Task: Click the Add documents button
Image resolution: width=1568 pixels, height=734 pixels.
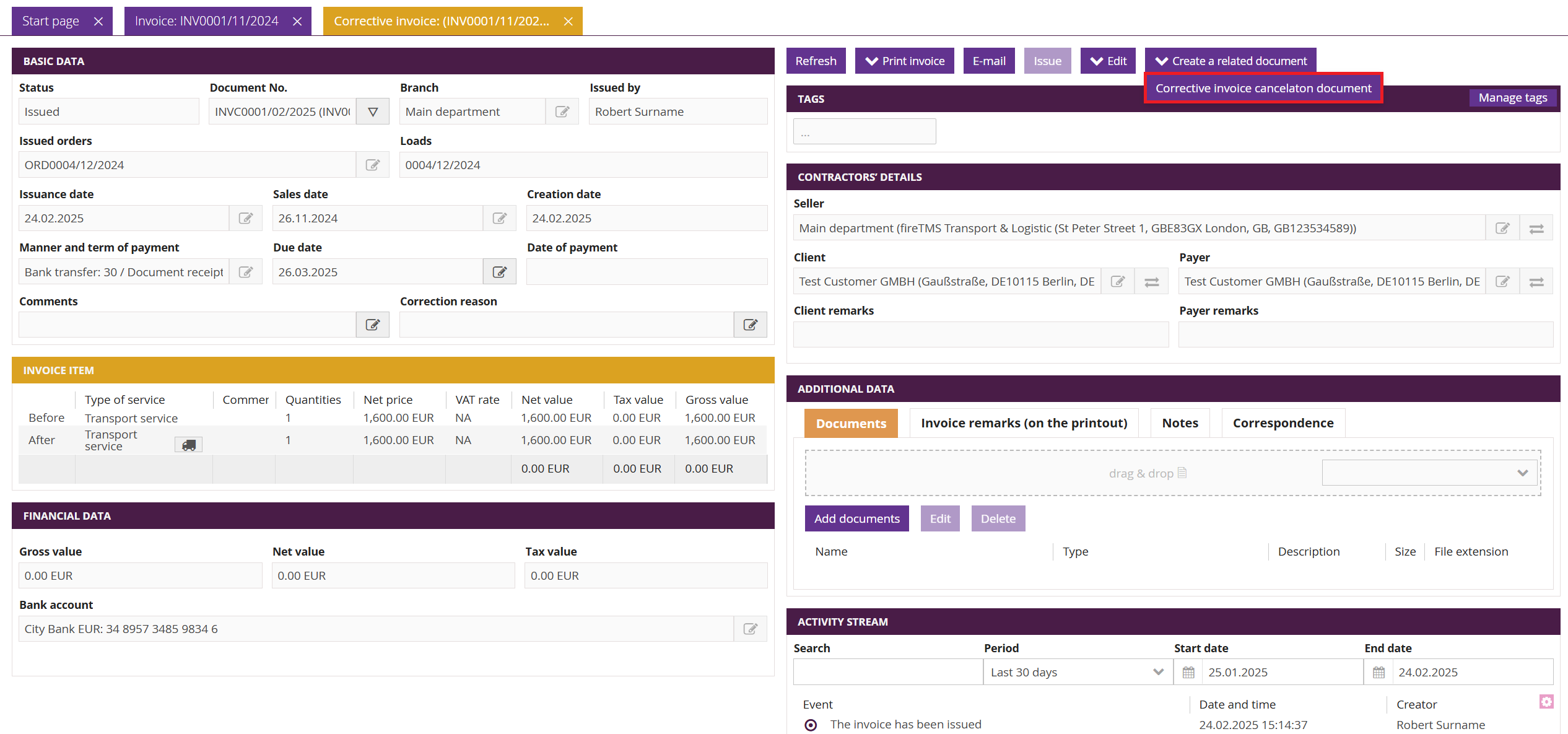Action: click(x=856, y=518)
